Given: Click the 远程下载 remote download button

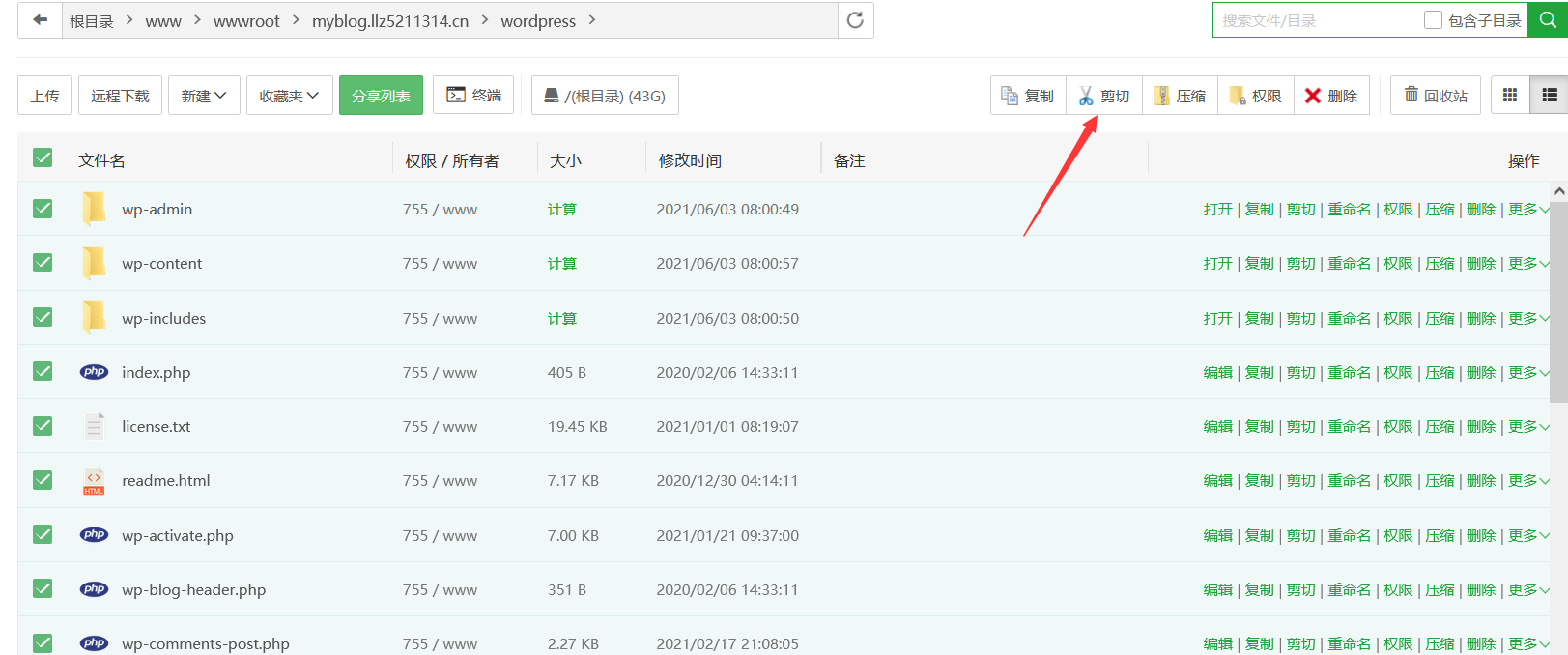Looking at the screenshot, I should pyautogui.click(x=120, y=96).
